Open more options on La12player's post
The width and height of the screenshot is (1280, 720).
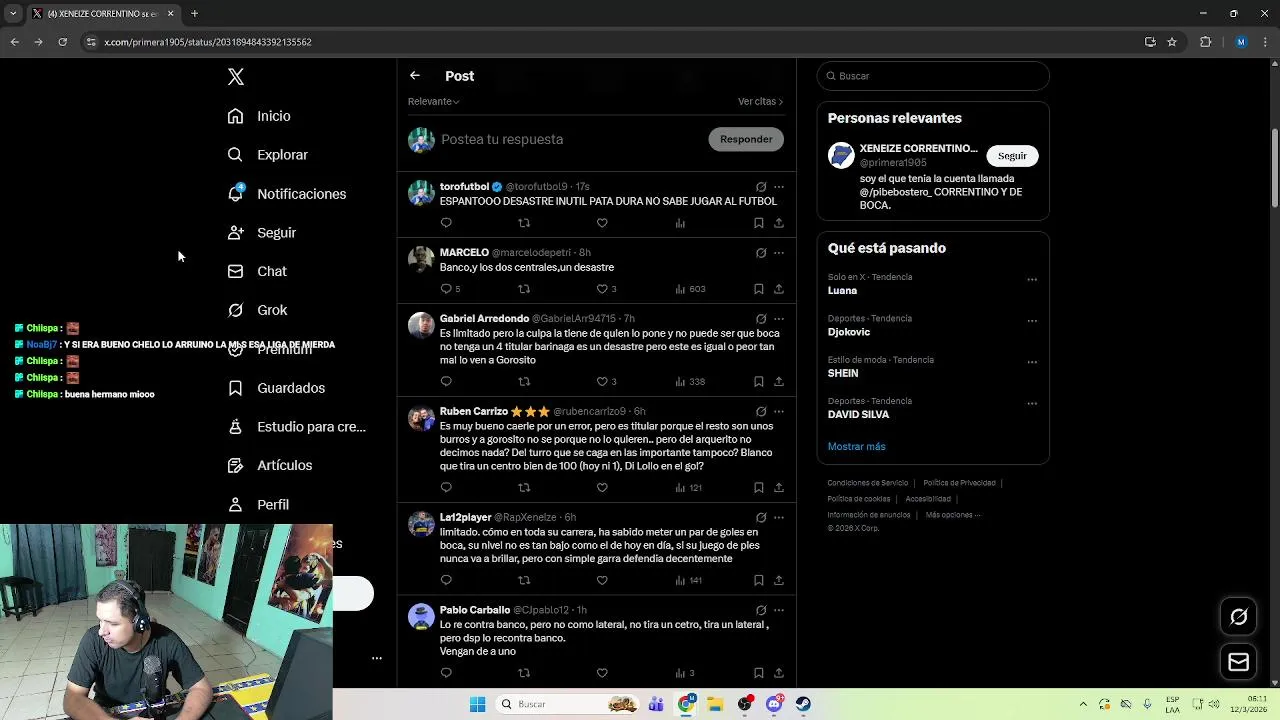coord(779,518)
